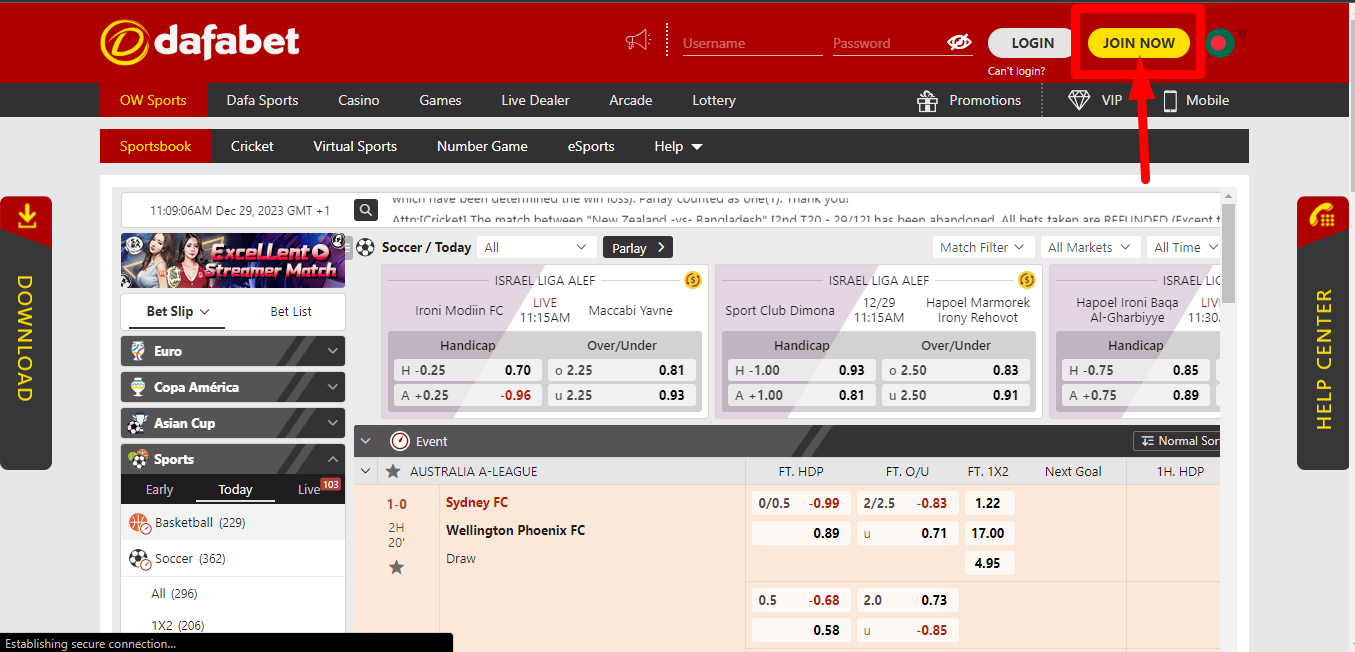
Task: Click the Help Center phone icon
Action: (x=1323, y=215)
